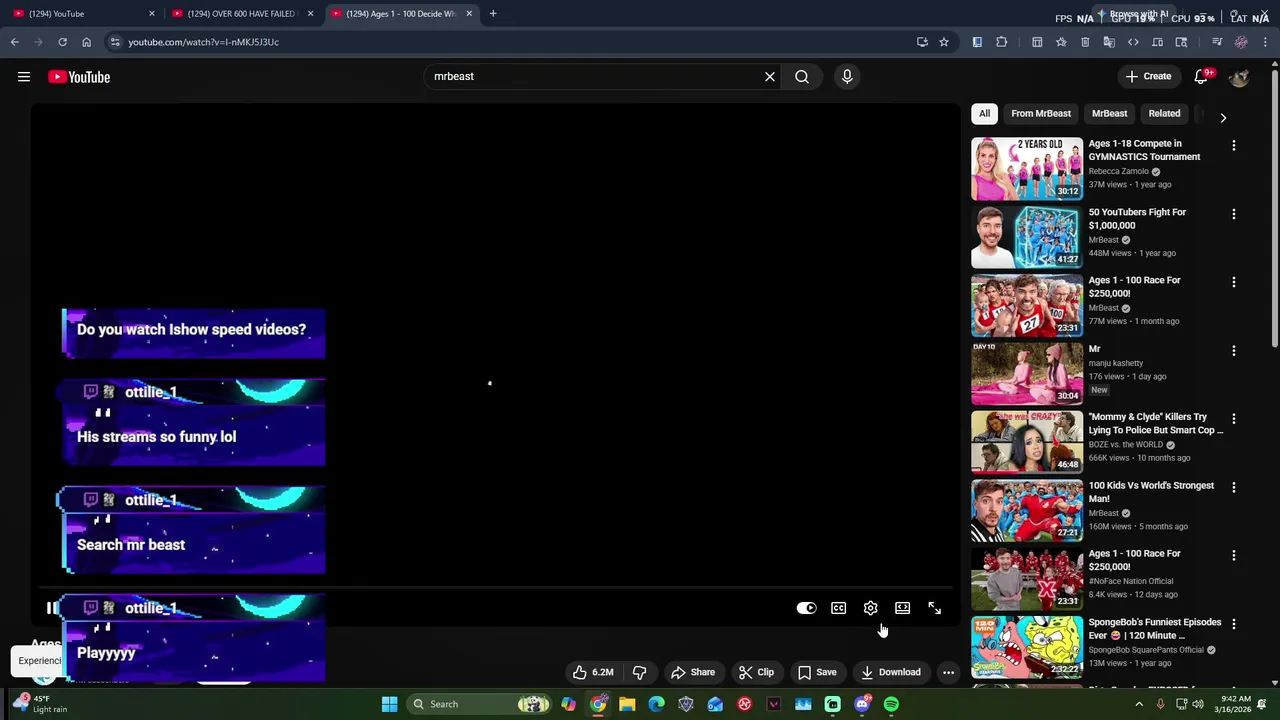Image resolution: width=1280 pixels, height=720 pixels.
Task: Start voice search with the microphone
Action: point(847,76)
